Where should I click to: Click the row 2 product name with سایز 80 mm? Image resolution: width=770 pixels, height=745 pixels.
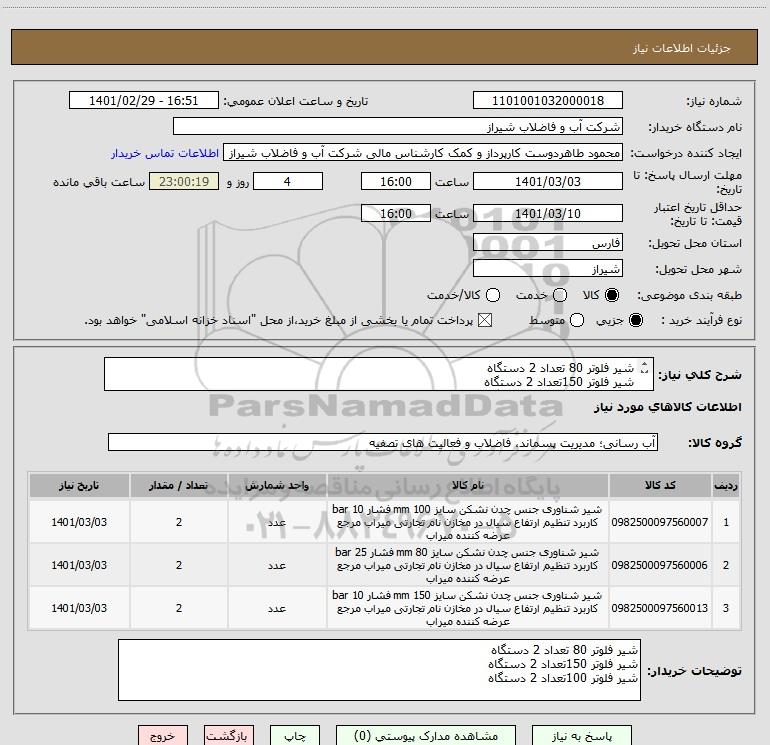coord(468,565)
